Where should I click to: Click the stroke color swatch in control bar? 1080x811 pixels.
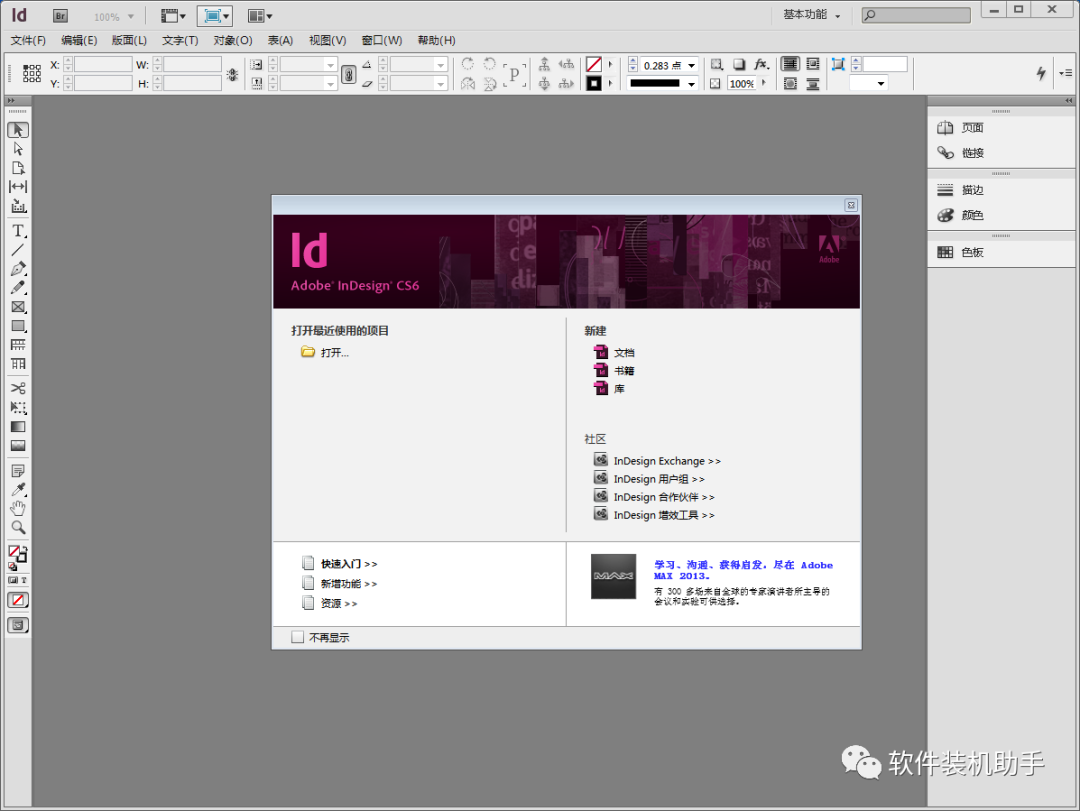[x=594, y=83]
